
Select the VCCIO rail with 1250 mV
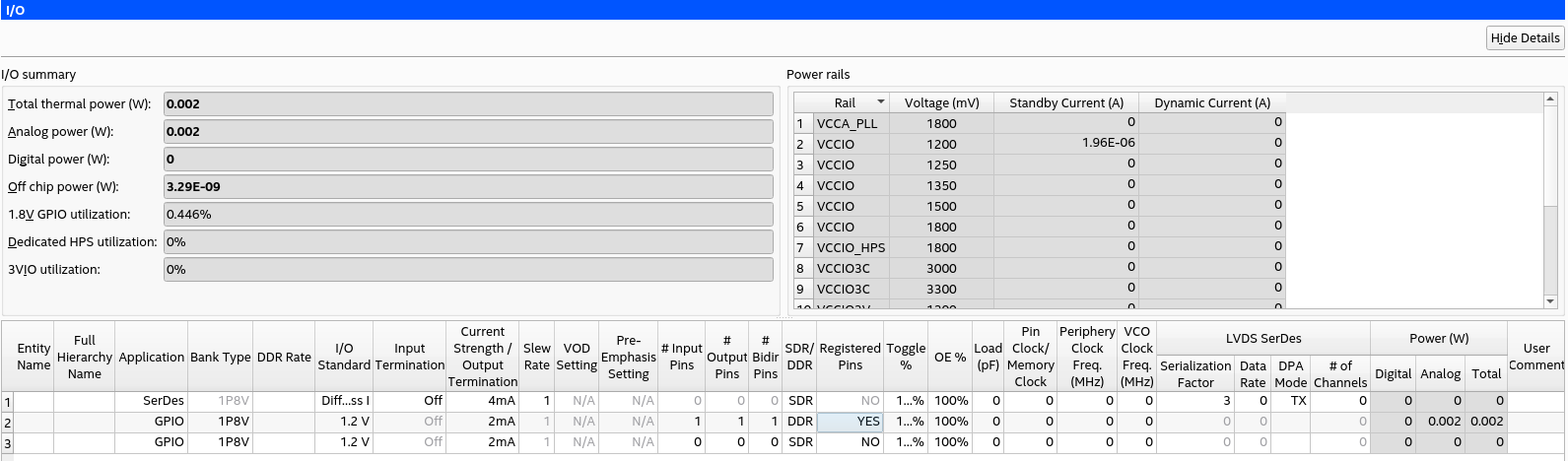coord(1040,165)
